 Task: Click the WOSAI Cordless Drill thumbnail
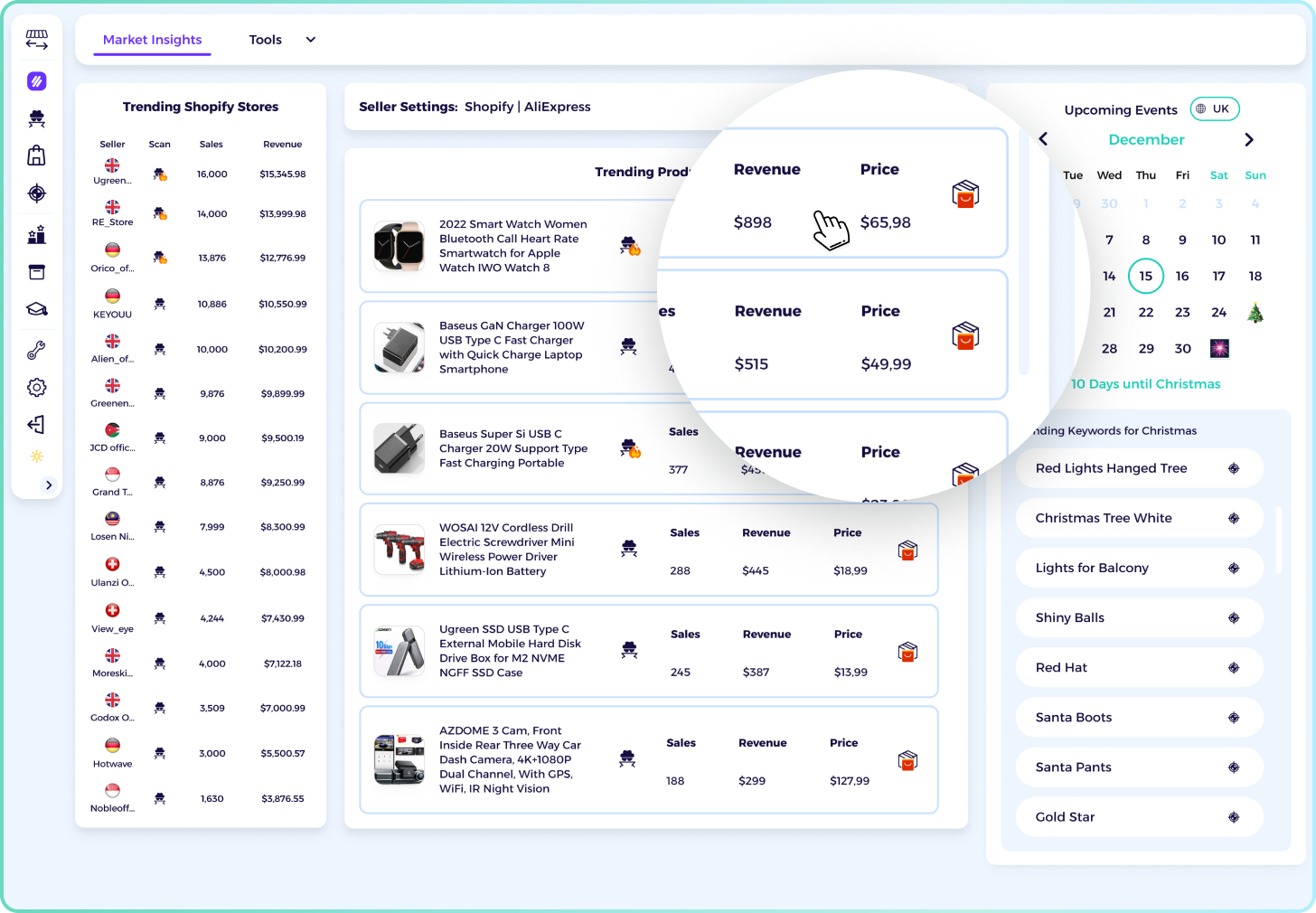pyautogui.click(x=399, y=550)
